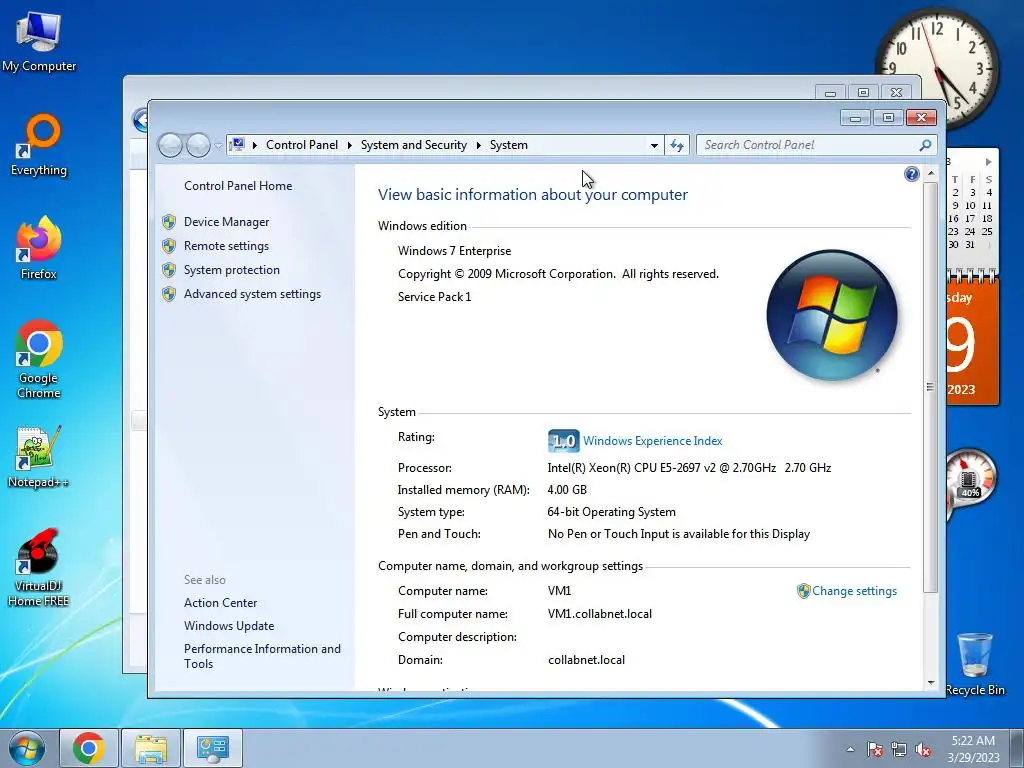Click the CPU meter gadget
Screen dimensions: 1024x768
click(970, 482)
